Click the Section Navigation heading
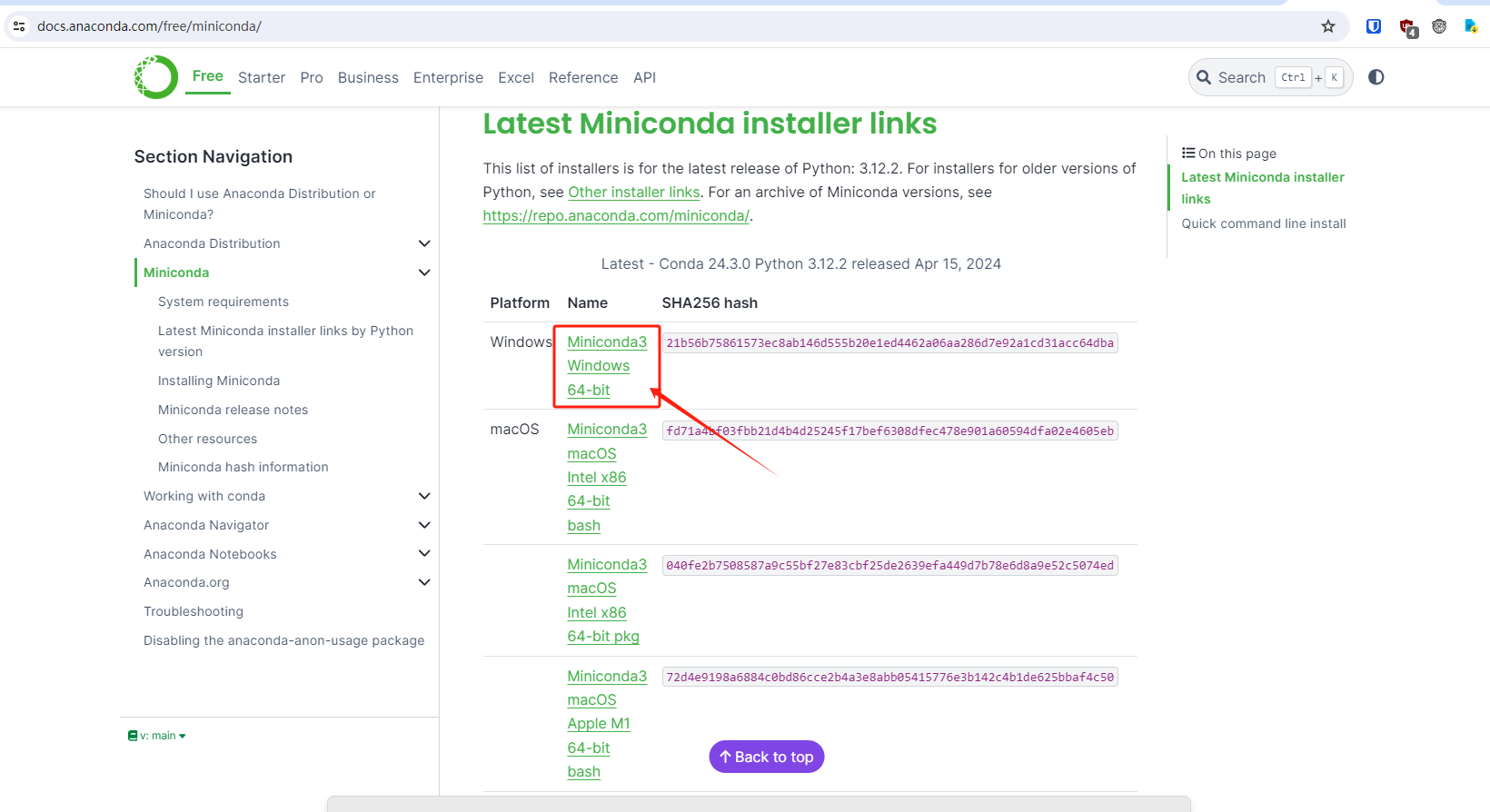The image size is (1490, 812). [x=214, y=156]
